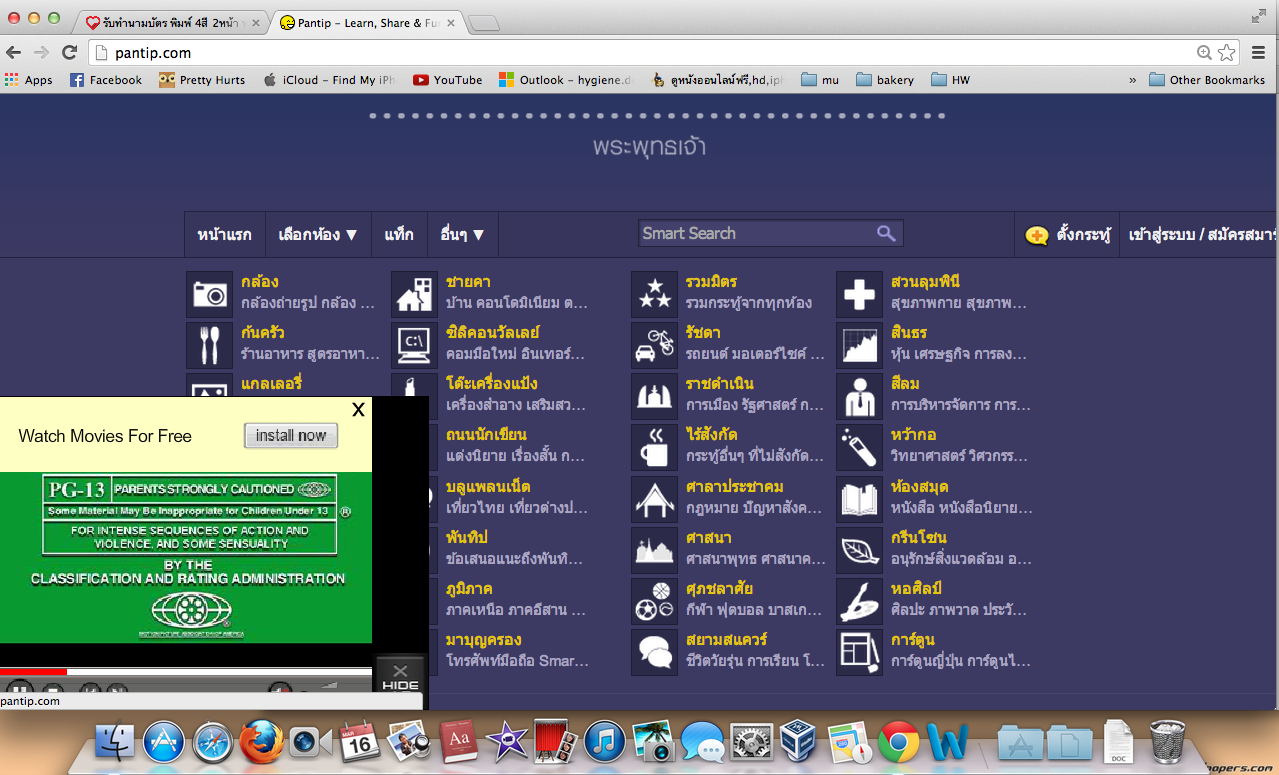Open the โต๊ะเครื่องแป้ง room link
1279x775 pixels.
492,384
